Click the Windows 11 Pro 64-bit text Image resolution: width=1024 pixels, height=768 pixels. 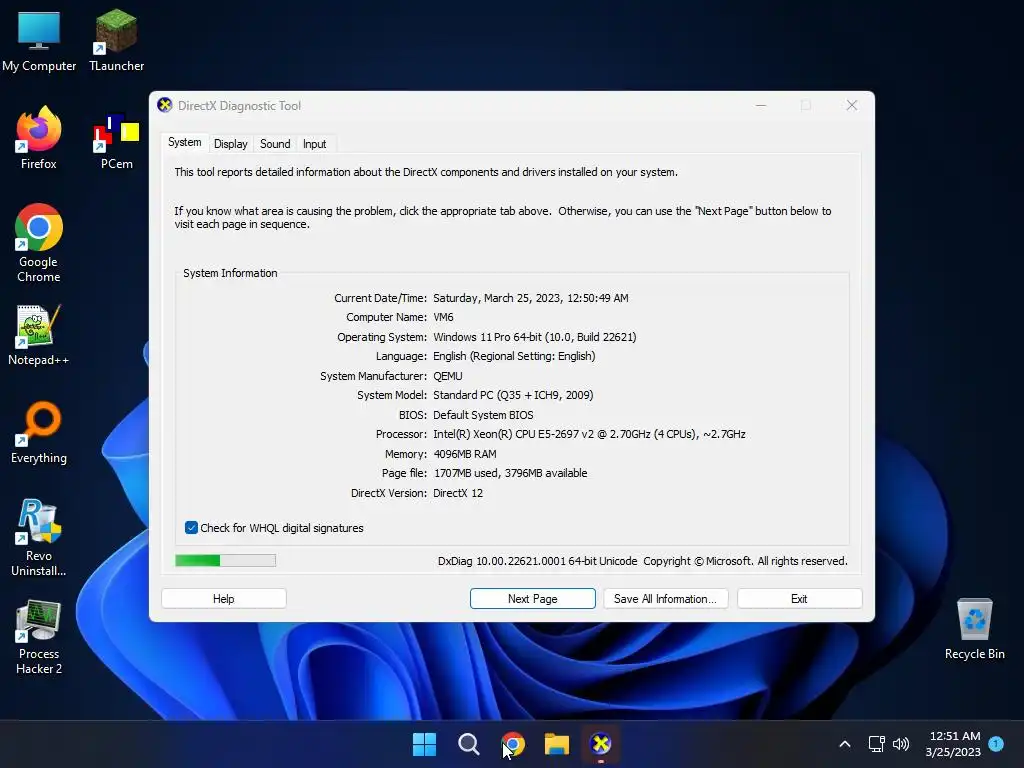(x=534, y=337)
